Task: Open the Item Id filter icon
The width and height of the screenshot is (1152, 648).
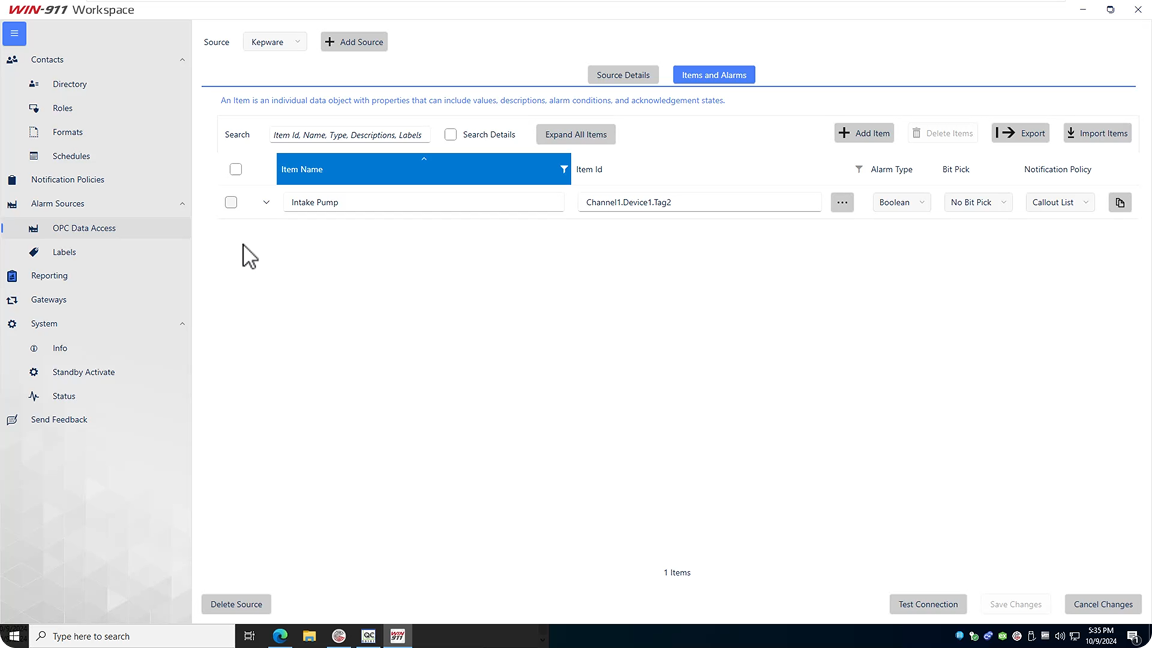Action: (x=859, y=169)
